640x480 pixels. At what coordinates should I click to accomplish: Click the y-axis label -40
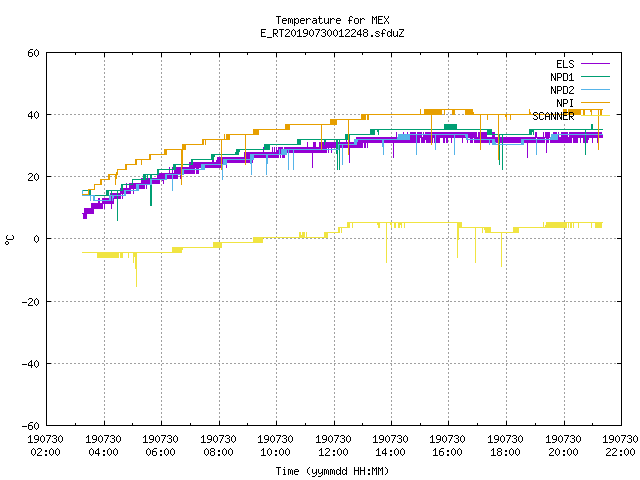click(x=31, y=364)
